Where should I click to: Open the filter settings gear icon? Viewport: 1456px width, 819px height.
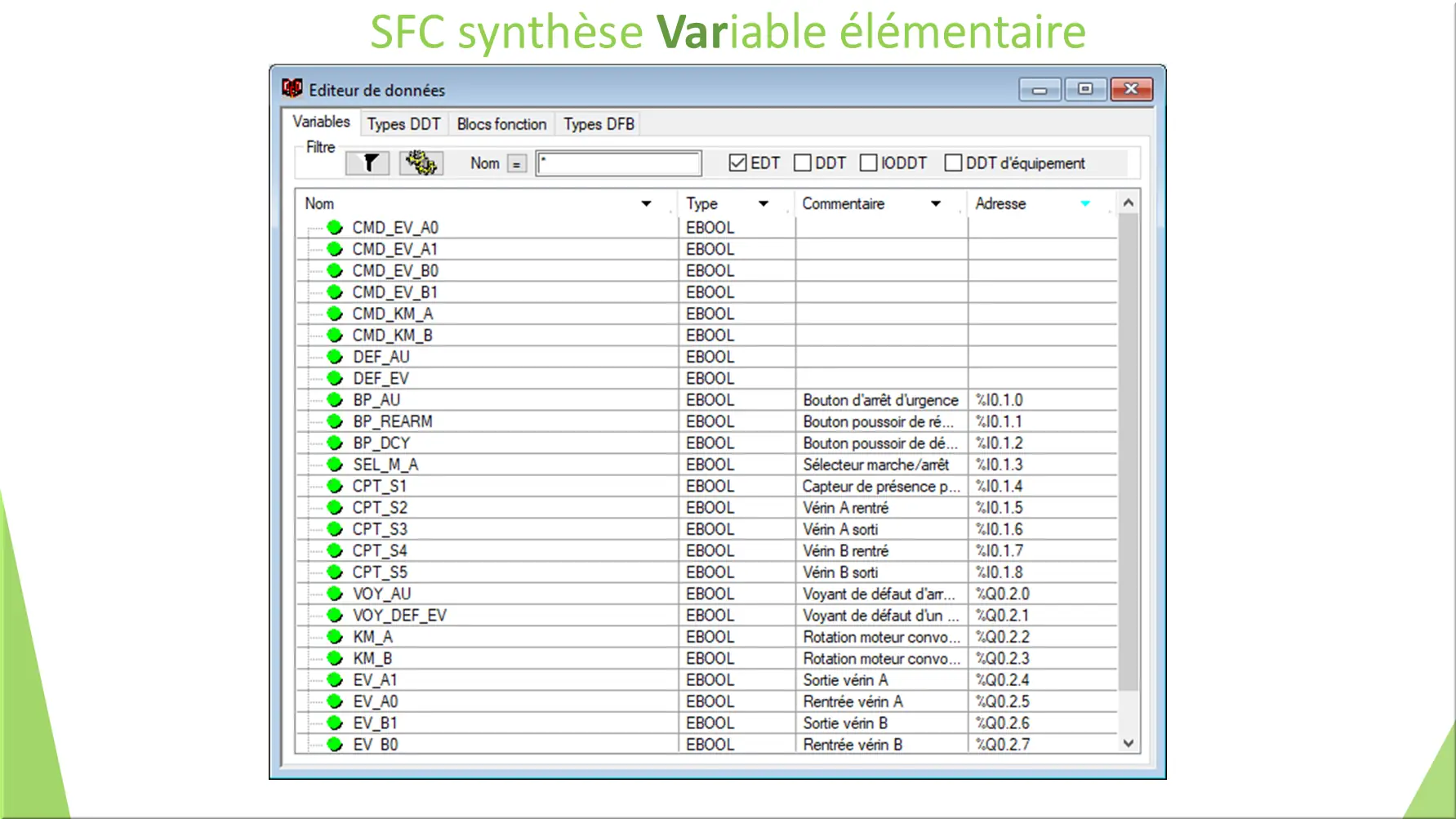tap(421, 162)
